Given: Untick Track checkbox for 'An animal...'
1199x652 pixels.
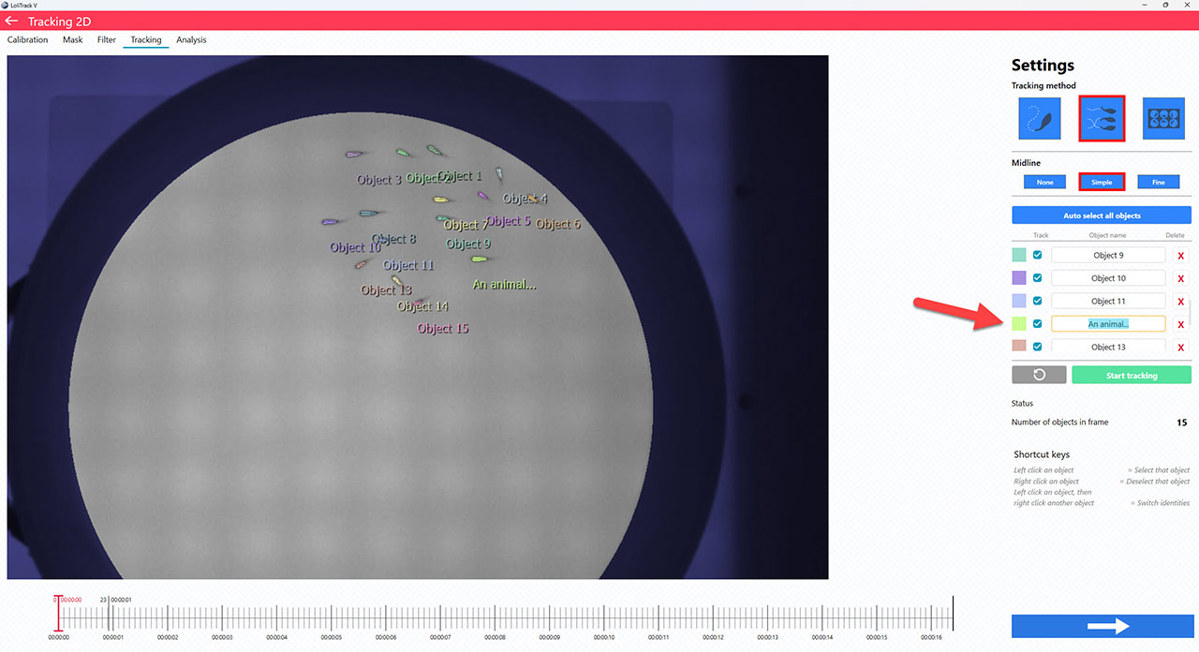Looking at the screenshot, I should point(1037,323).
